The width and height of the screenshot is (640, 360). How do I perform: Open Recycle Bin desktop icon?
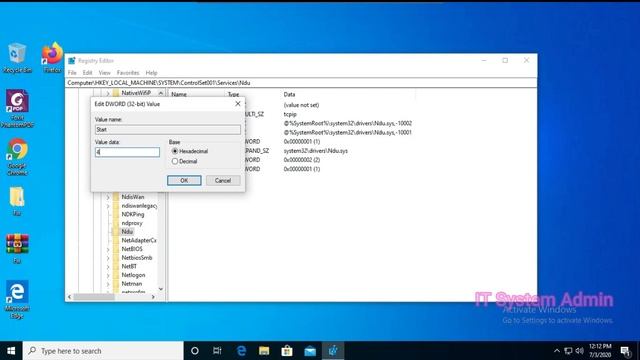[x=17, y=58]
